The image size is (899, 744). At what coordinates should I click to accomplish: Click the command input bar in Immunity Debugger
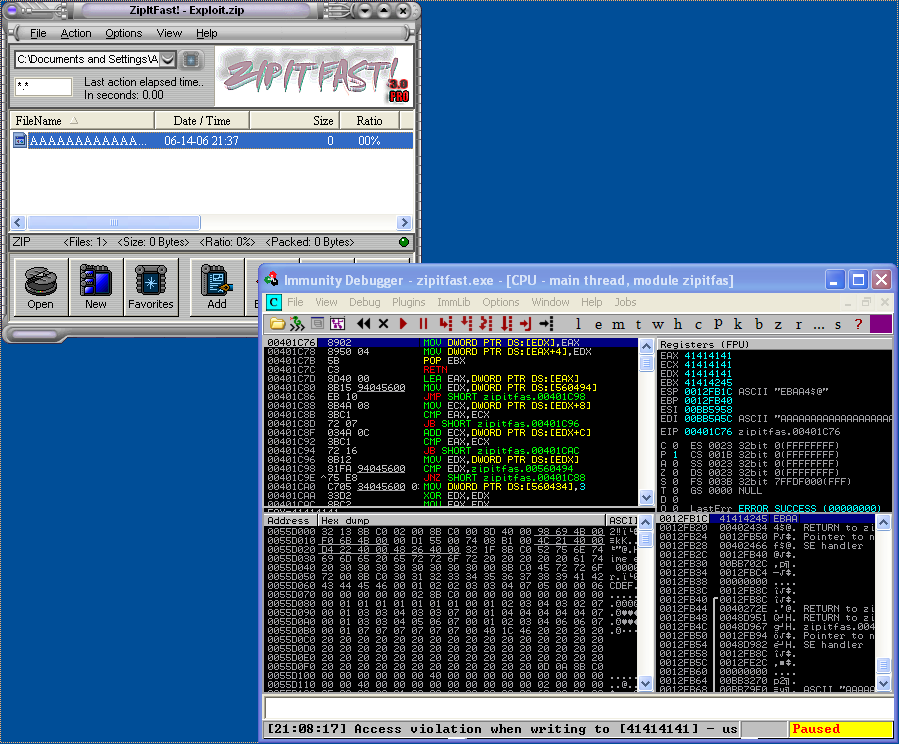pyautogui.click(x=579, y=707)
